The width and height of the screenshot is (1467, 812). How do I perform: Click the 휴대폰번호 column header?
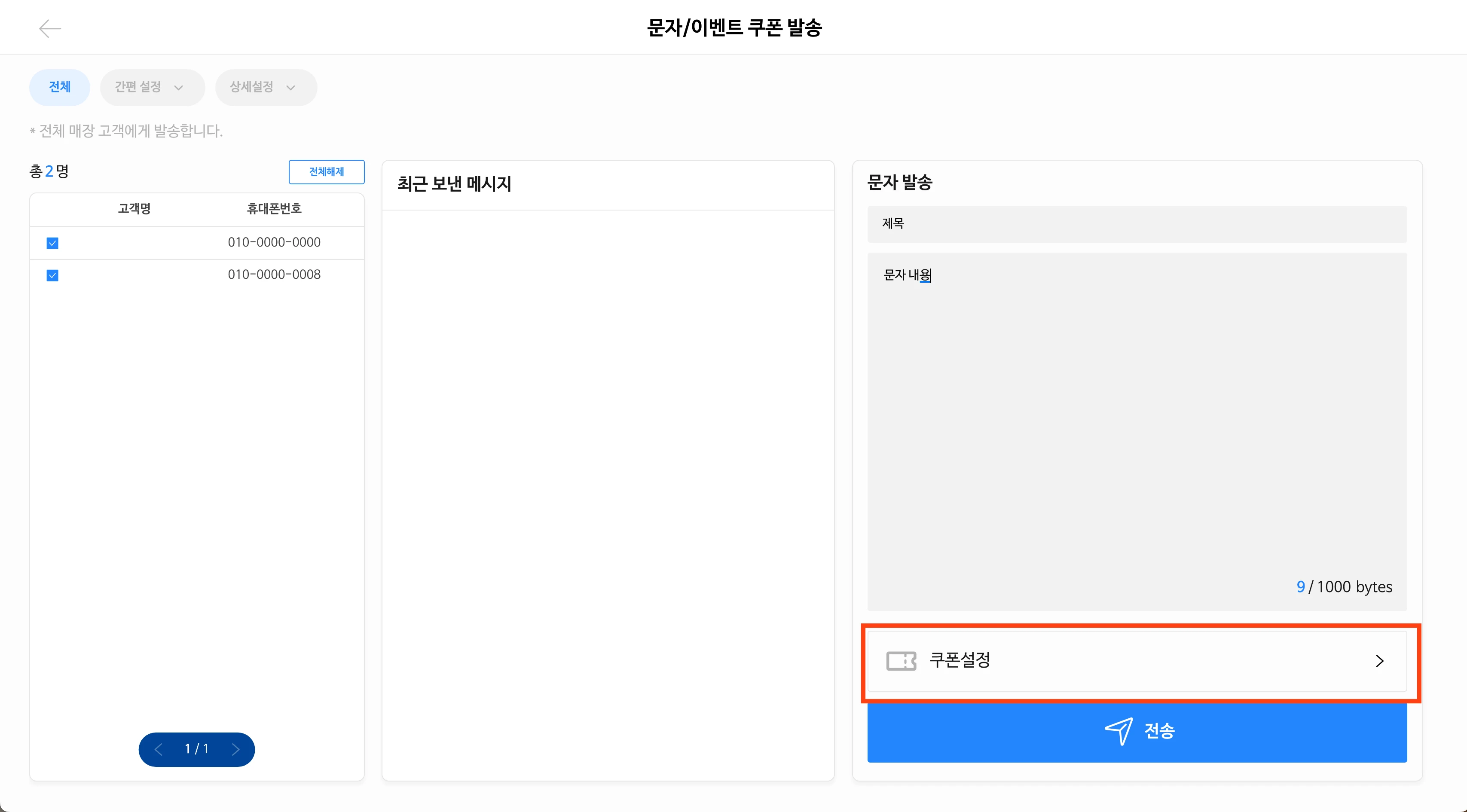pyautogui.click(x=274, y=208)
